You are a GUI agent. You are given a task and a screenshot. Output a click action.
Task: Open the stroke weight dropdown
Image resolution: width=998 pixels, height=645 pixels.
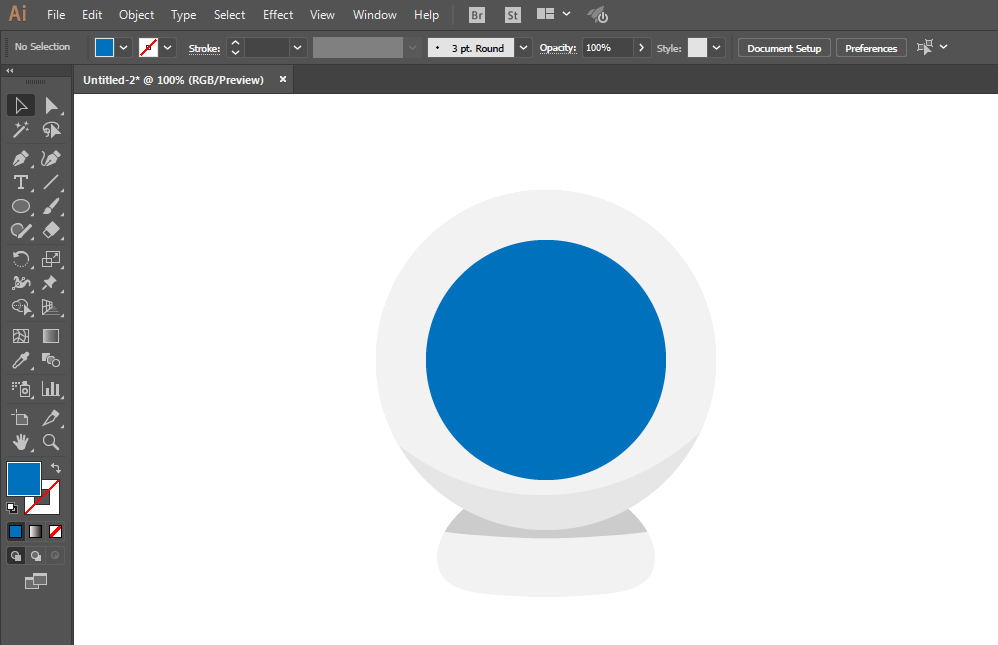[x=297, y=48]
